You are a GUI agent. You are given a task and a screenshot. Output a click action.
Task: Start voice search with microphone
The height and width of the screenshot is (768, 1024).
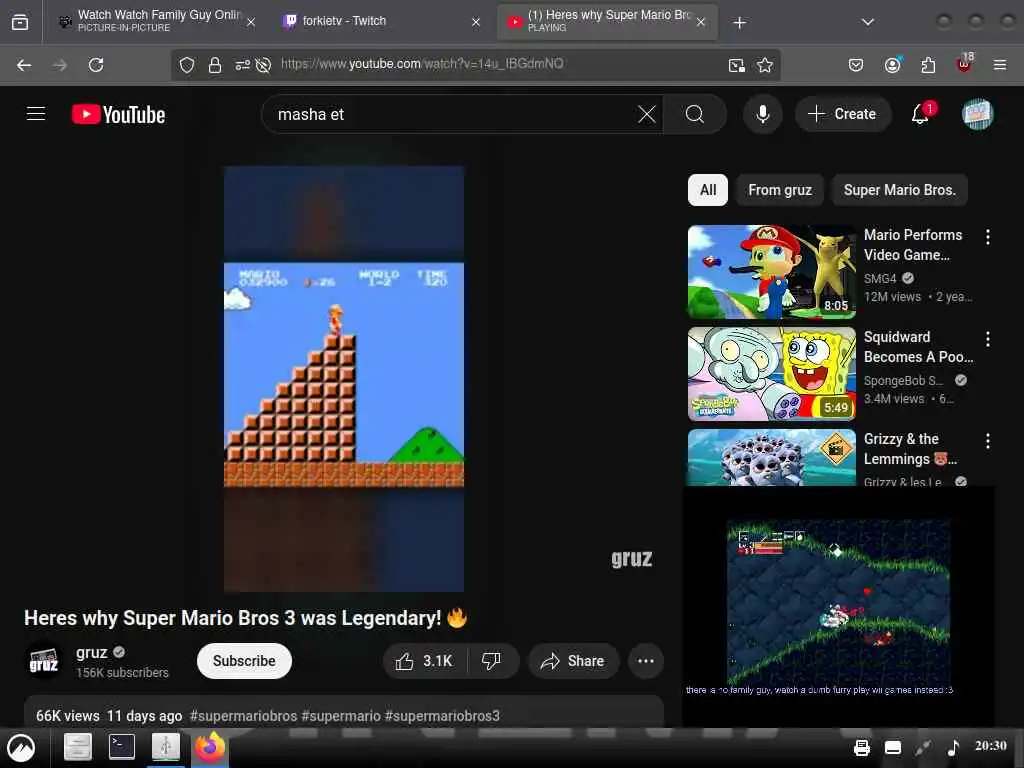762,114
